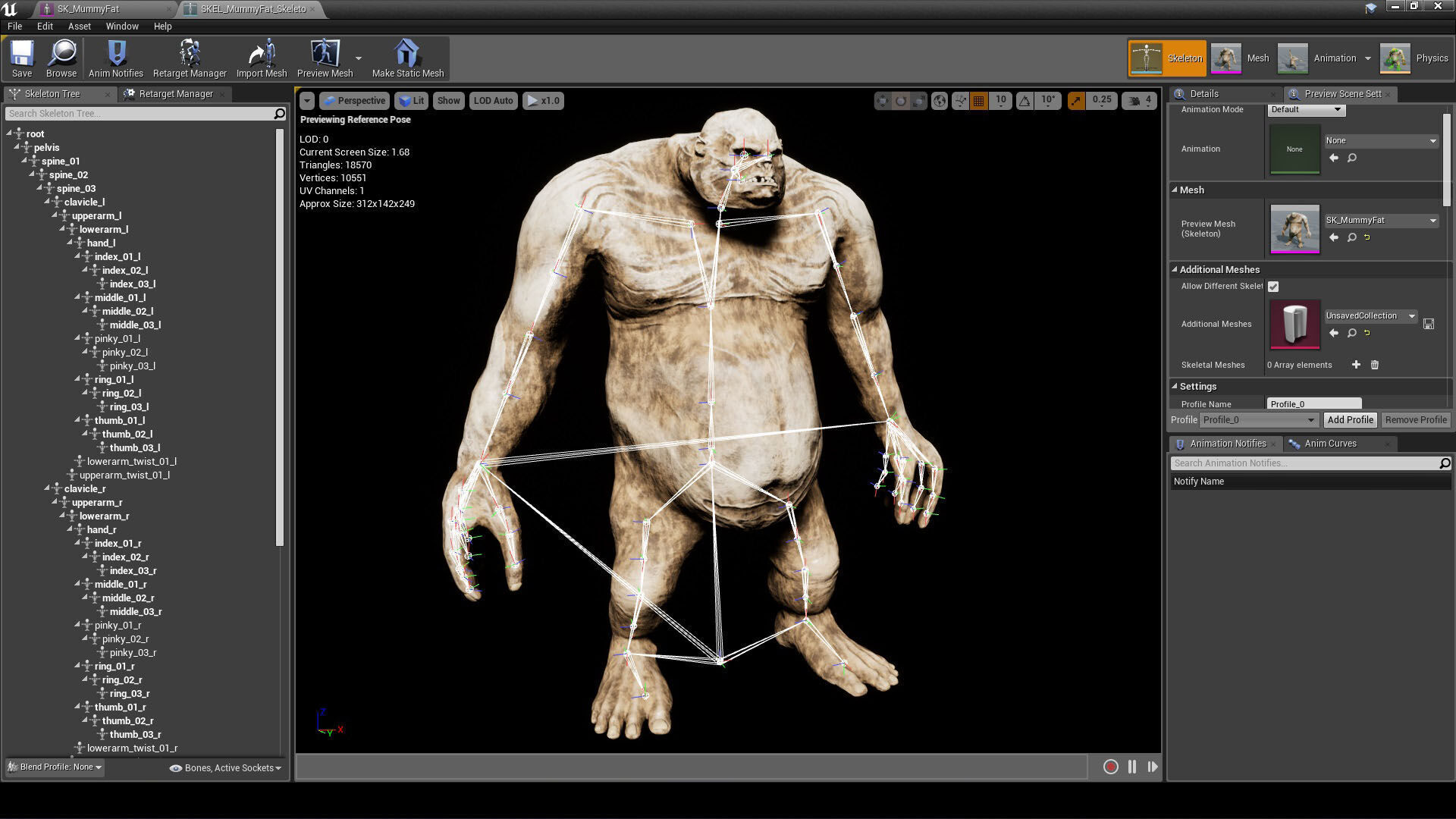The width and height of the screenshot is (1456, 819).
Task: Click the Unreal Engine logo icon
Action: (x=10, y=9)
